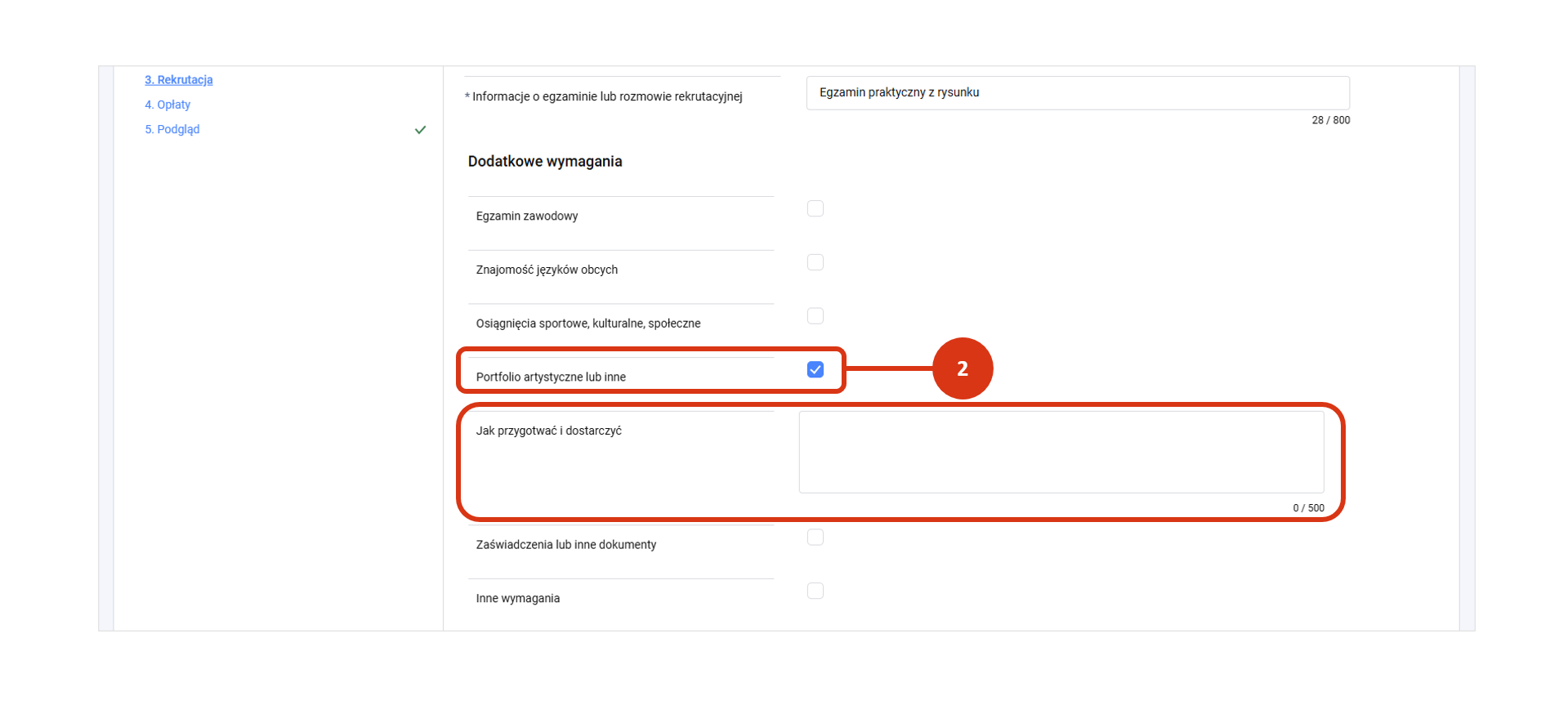Tick the Inne wymagania checkbox
The height and width of the screenshot is (723, 1568).
815,591
